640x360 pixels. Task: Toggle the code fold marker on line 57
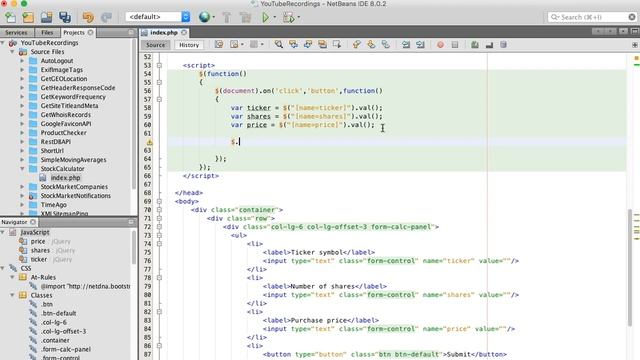pyautogui.click(x=159, y=99)
